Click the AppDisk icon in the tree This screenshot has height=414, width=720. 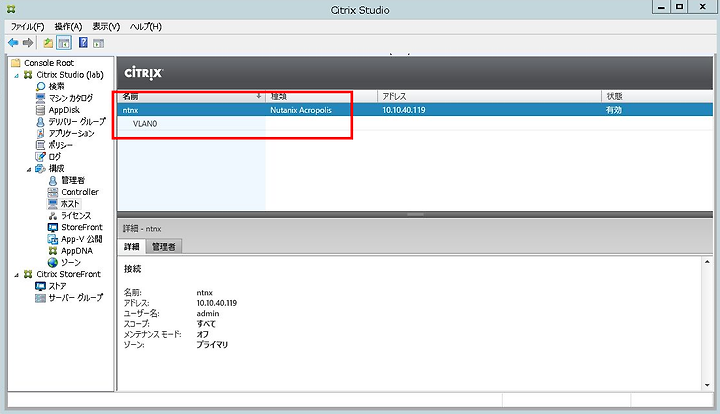click(x=40, y=110)
